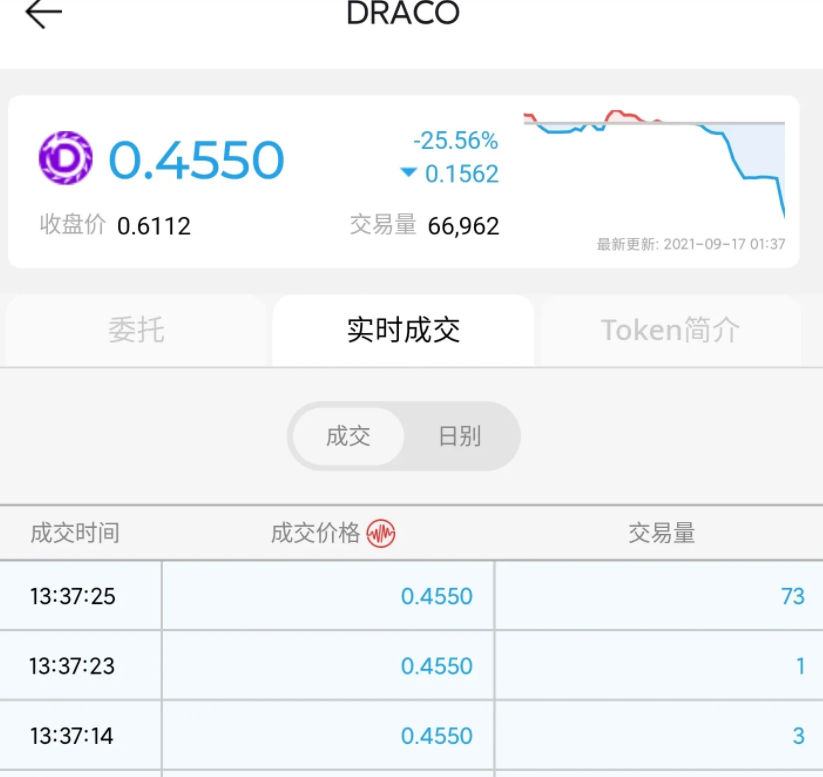Click the 成交价格 column header
823x777 pixels.
pyautogui.click(x=315, y=533)
